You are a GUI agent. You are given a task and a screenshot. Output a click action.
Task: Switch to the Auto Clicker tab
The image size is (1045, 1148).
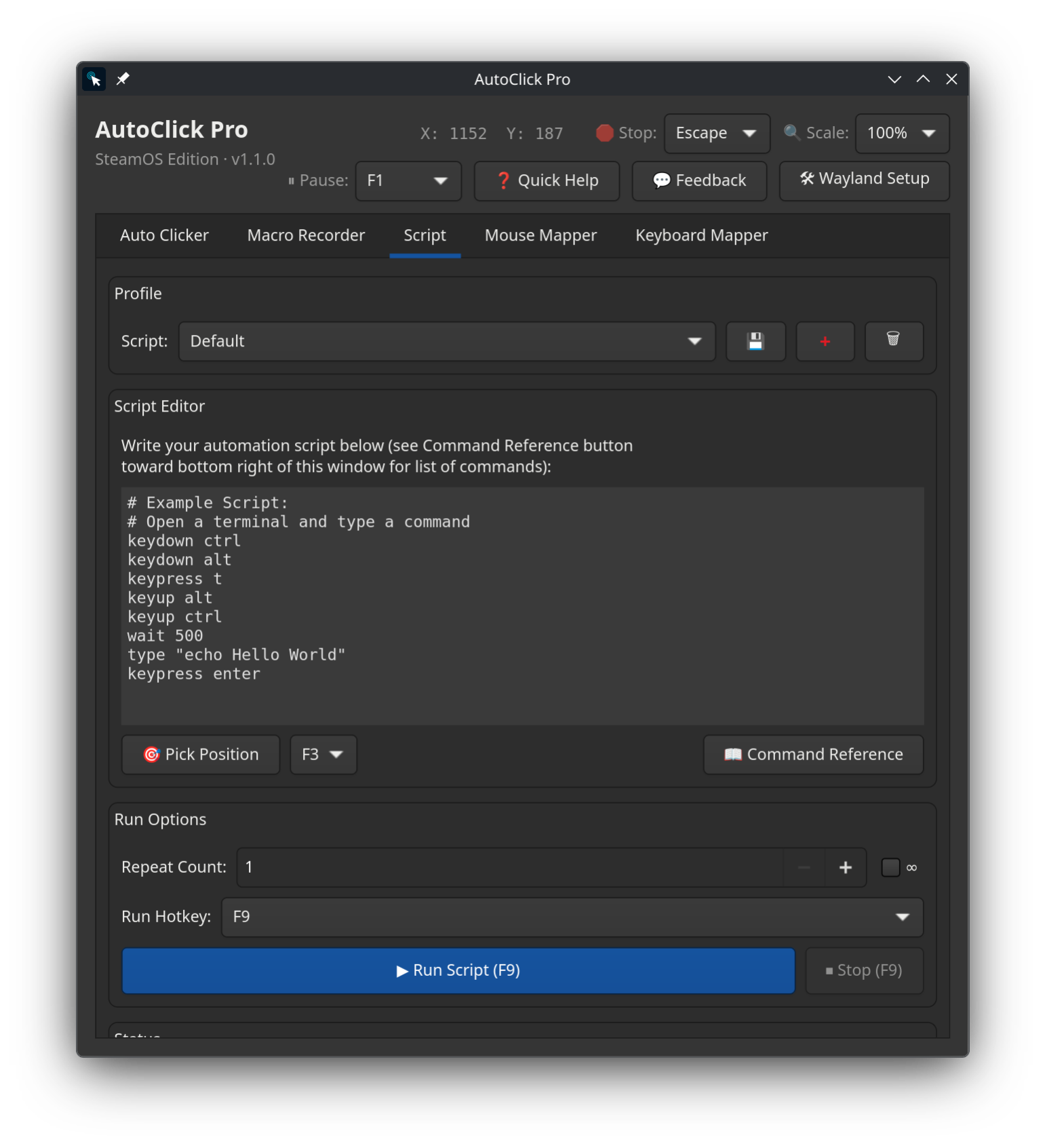pos(164,235)
